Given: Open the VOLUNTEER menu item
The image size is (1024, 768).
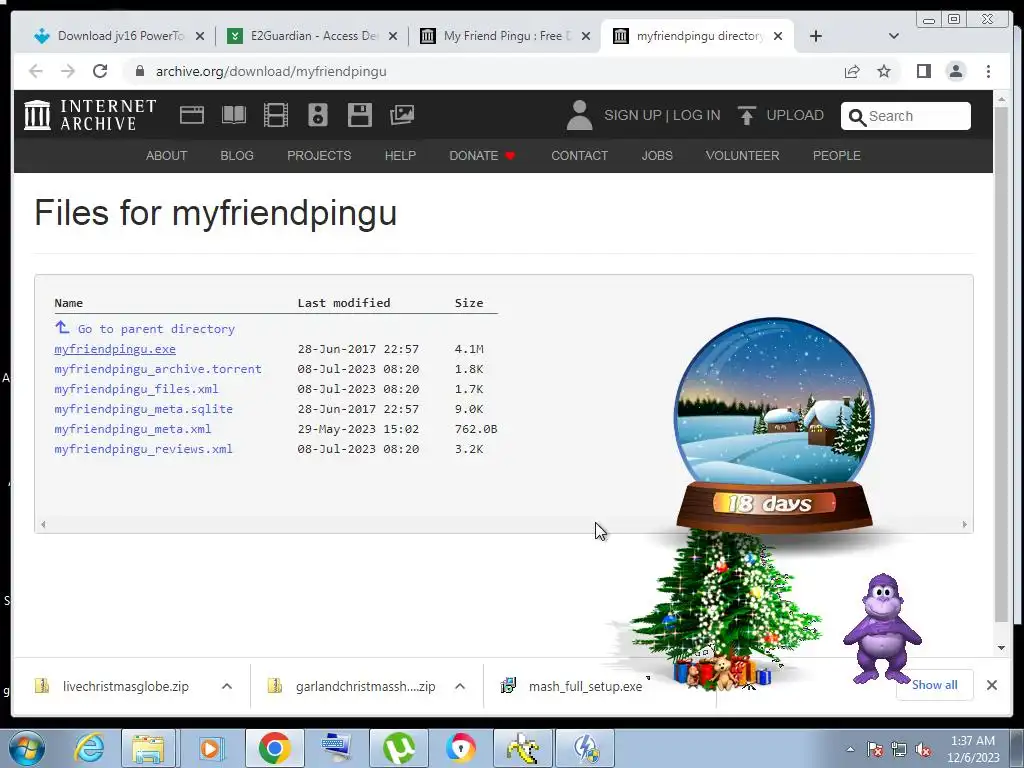Looking at the screenshot, I should [x=743, y=155].
